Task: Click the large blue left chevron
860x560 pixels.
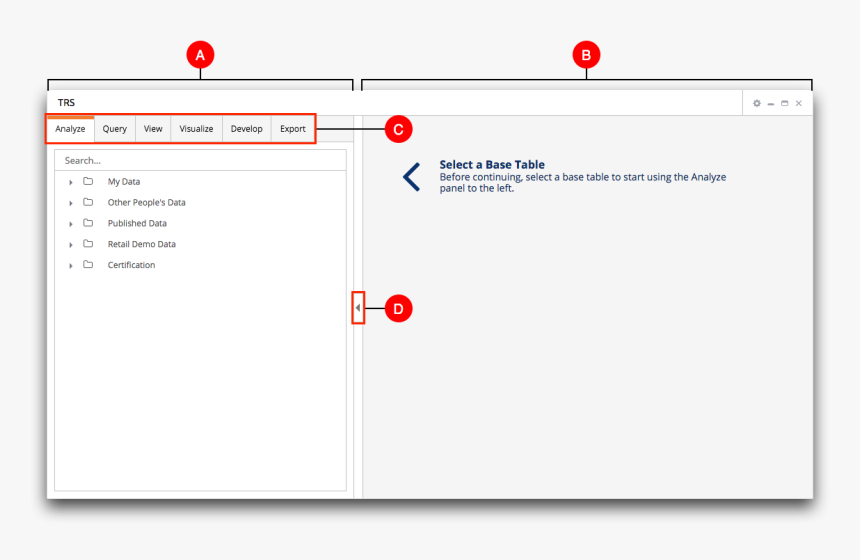Action: click(411, 177)
